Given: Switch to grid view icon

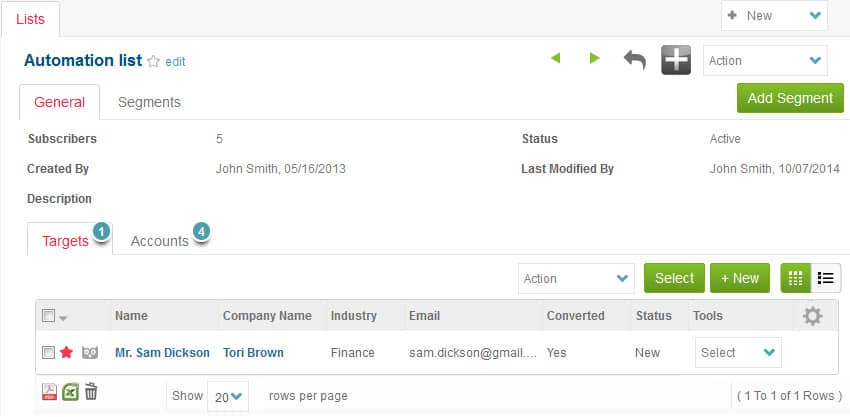Looking at the screenshot, I should 797,278.
